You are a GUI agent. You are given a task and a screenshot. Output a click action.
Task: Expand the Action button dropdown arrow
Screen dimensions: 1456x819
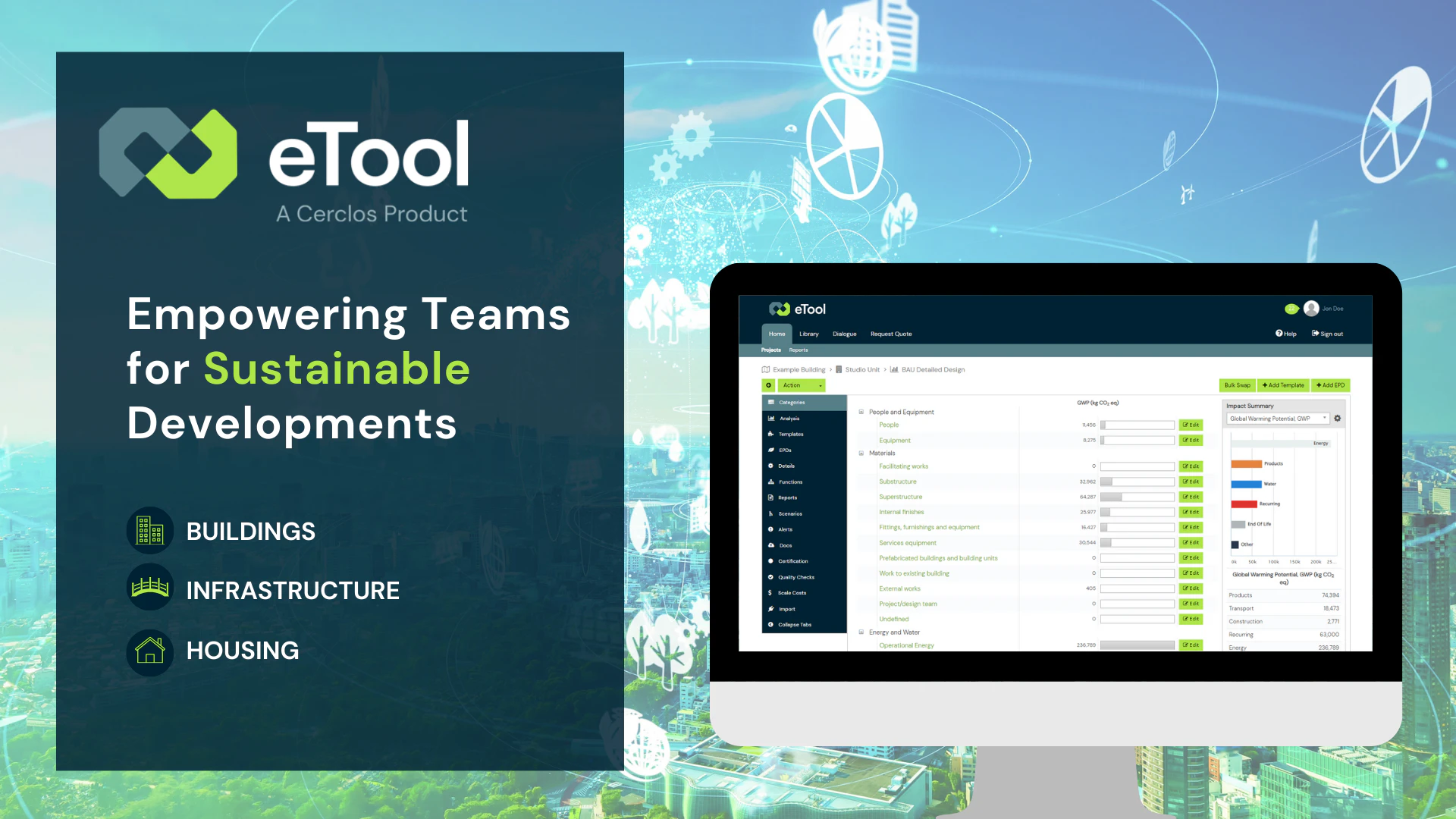(820, 385)
